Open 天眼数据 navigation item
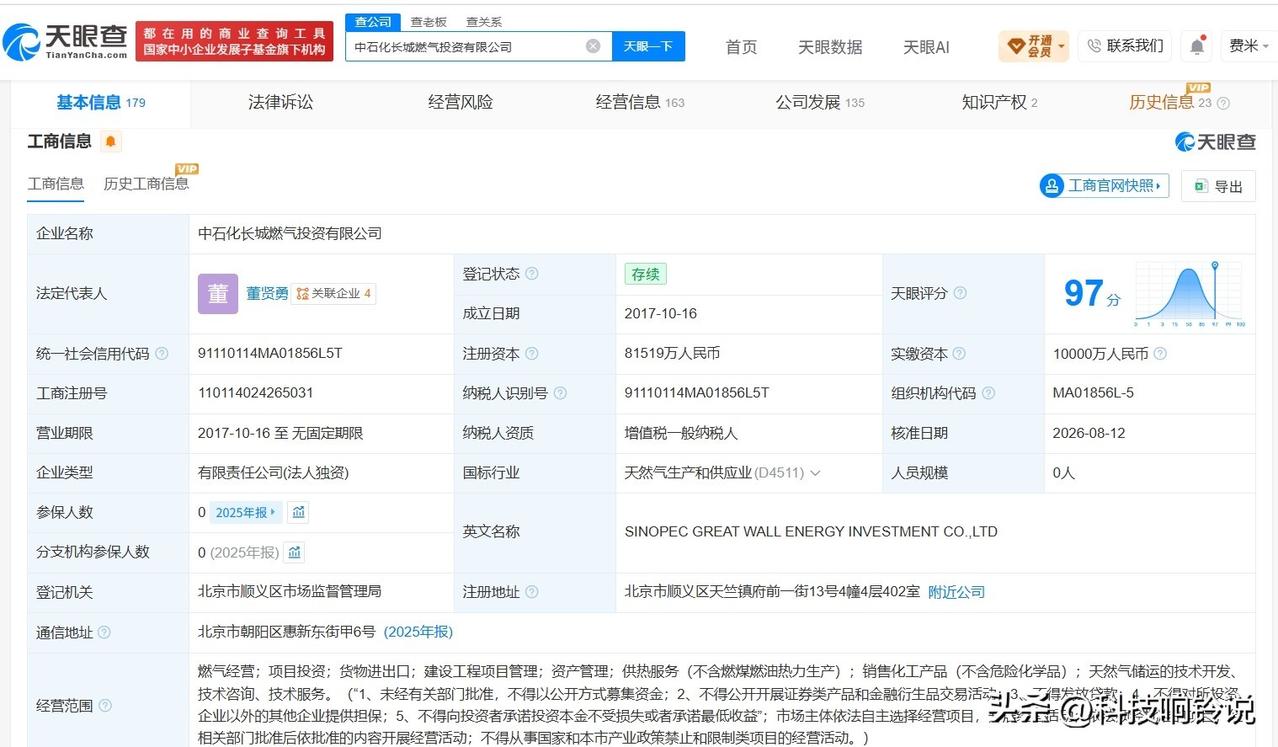Viewport: 1278px width, 747px height. pyautogui.click(x=830, y=47)
